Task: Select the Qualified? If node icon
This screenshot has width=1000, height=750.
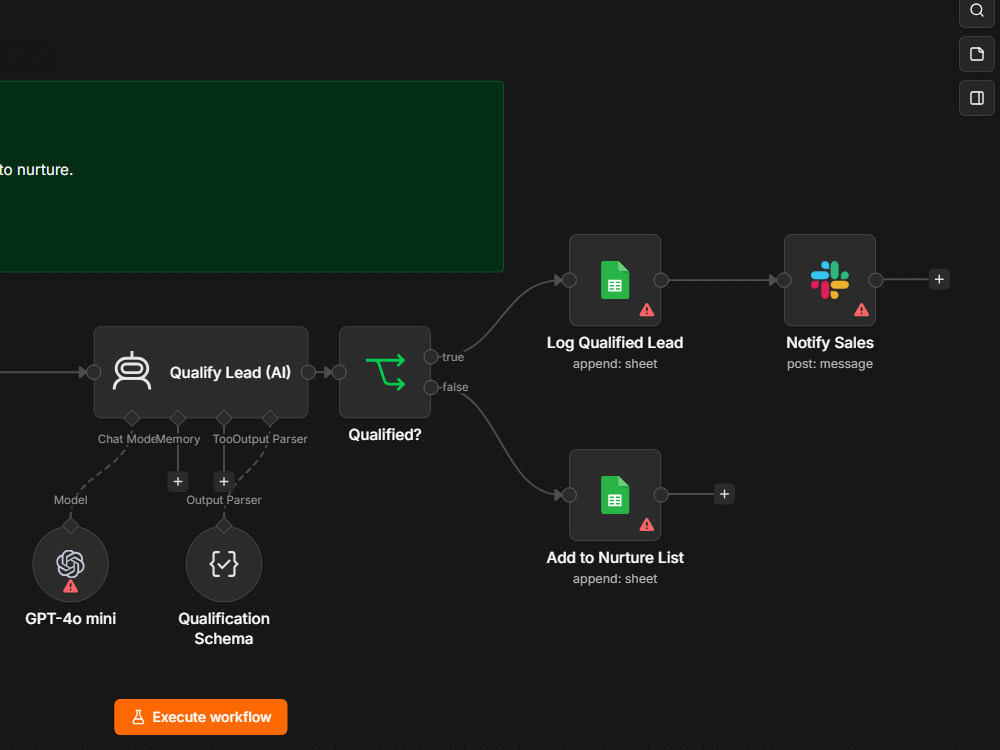Action: coord(385,372)
